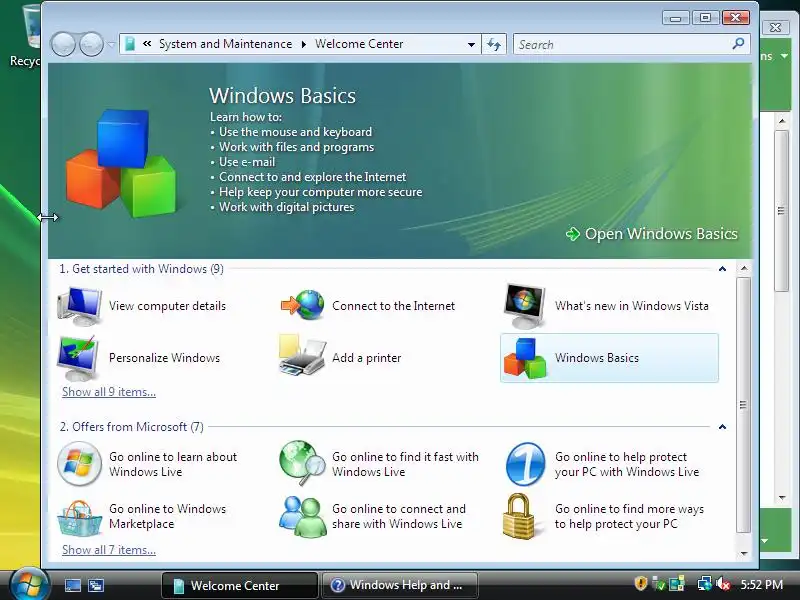
Task: Click Show all 7 items link
Action: 109,550
